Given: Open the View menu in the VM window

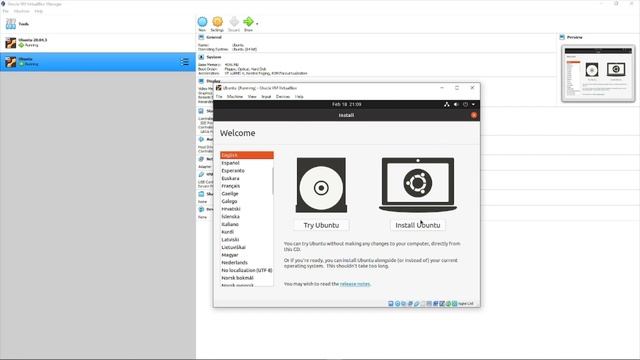Looking at the screenshot, I should click(x=252, y=97).
